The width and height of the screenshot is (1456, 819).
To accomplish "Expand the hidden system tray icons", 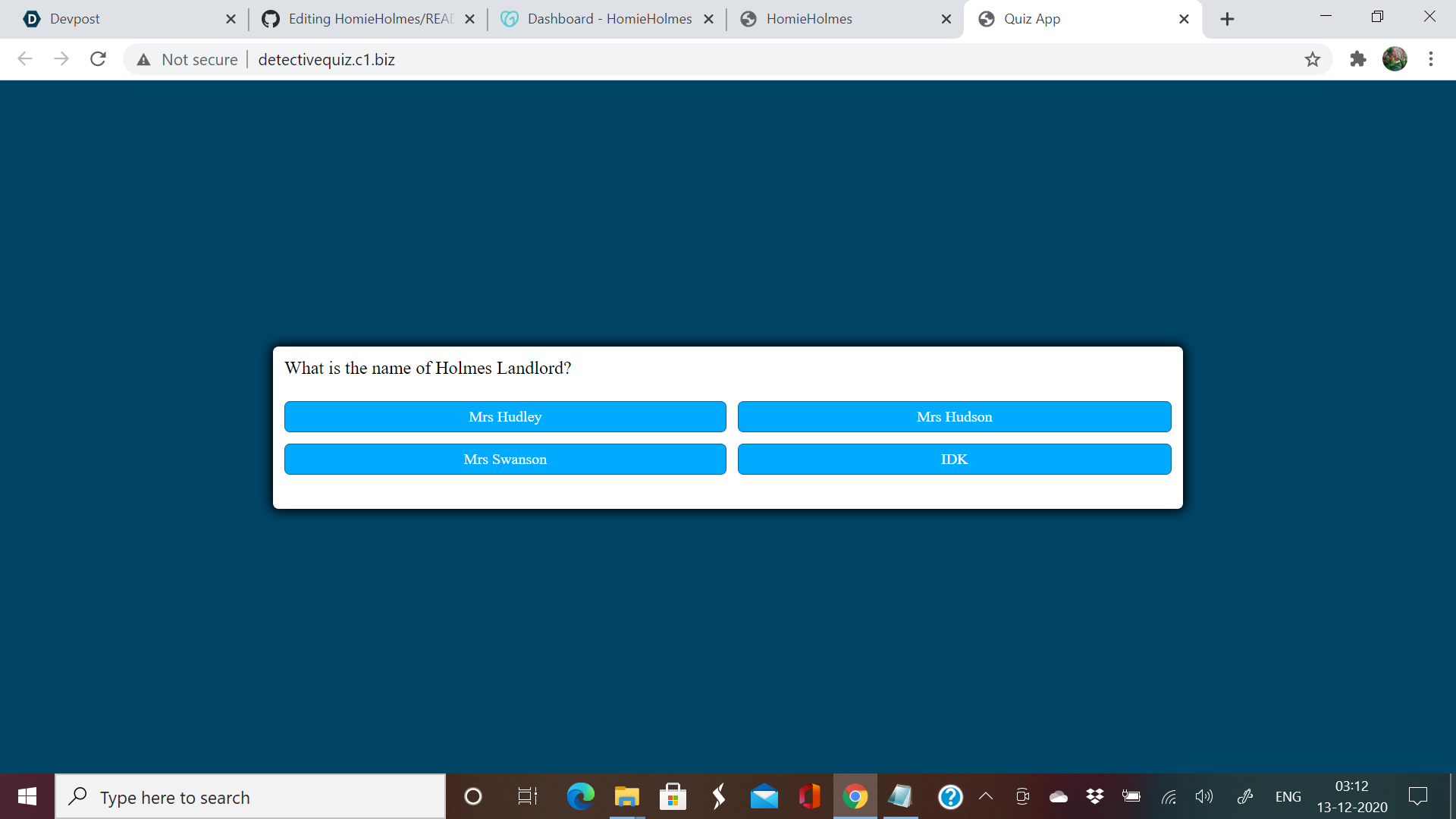I will [x=986, y=796].
